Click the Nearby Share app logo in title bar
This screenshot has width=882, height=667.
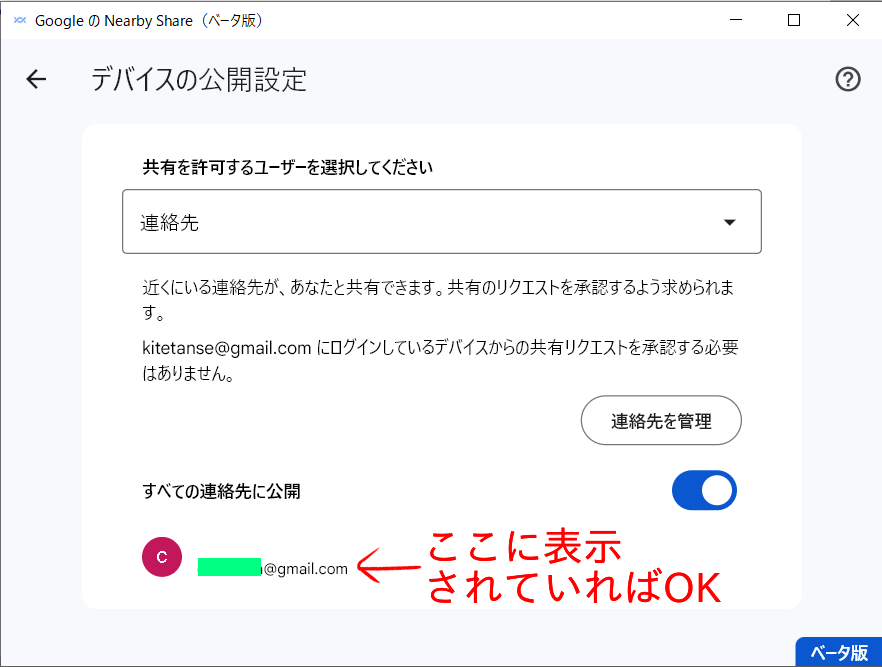coord(20,20)
